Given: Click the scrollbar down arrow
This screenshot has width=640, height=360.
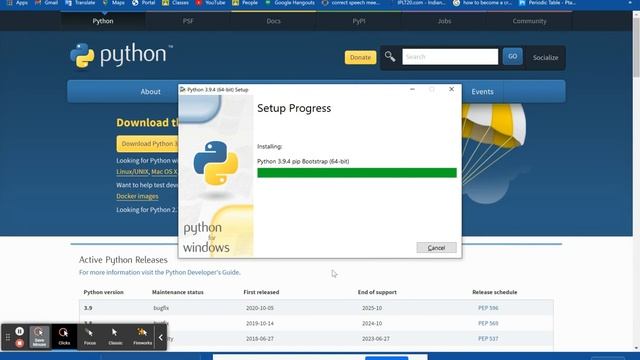Looking at the screenshot, I should [x=636, y=348].
